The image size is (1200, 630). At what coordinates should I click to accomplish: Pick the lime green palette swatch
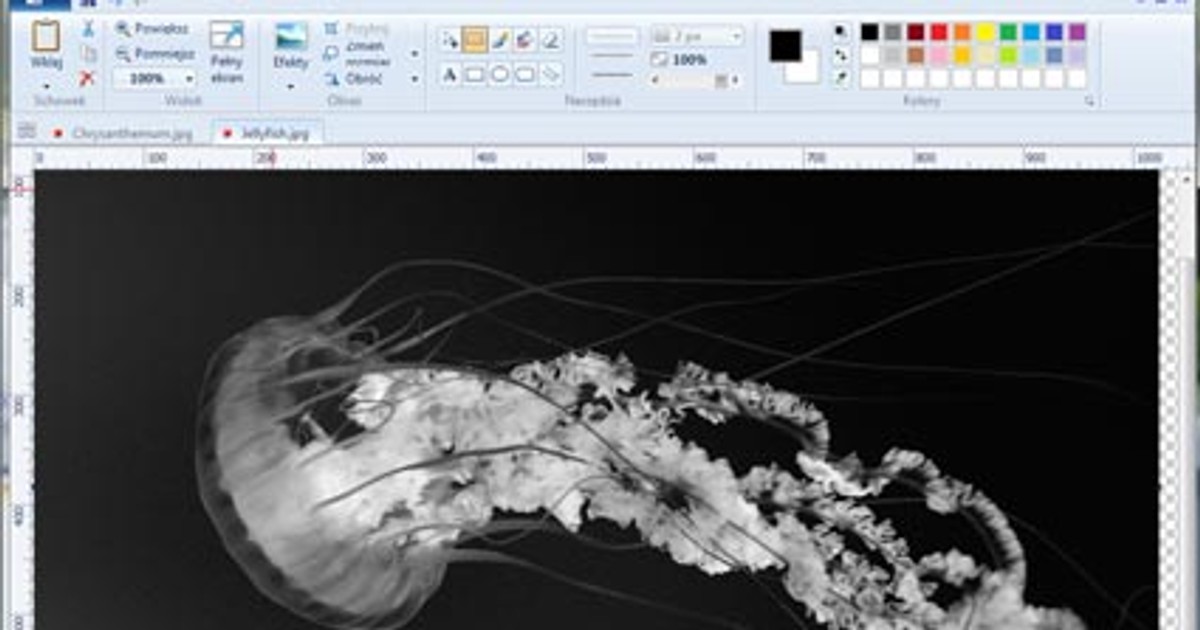[1008, 55]
